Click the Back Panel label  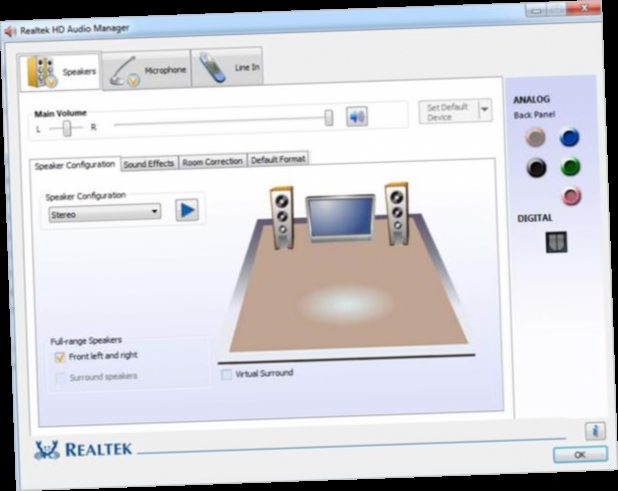point(534,115)
